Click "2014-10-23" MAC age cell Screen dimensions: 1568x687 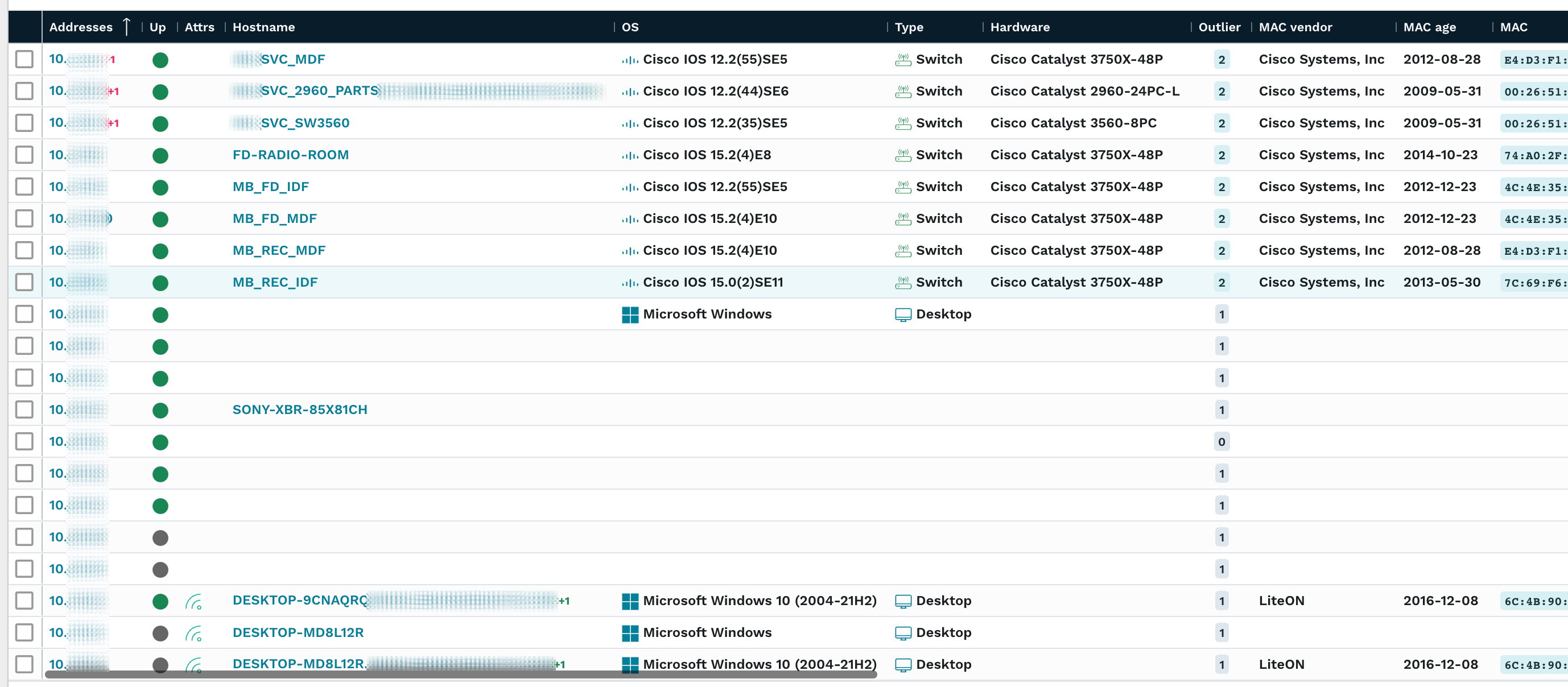point(1440,155)
